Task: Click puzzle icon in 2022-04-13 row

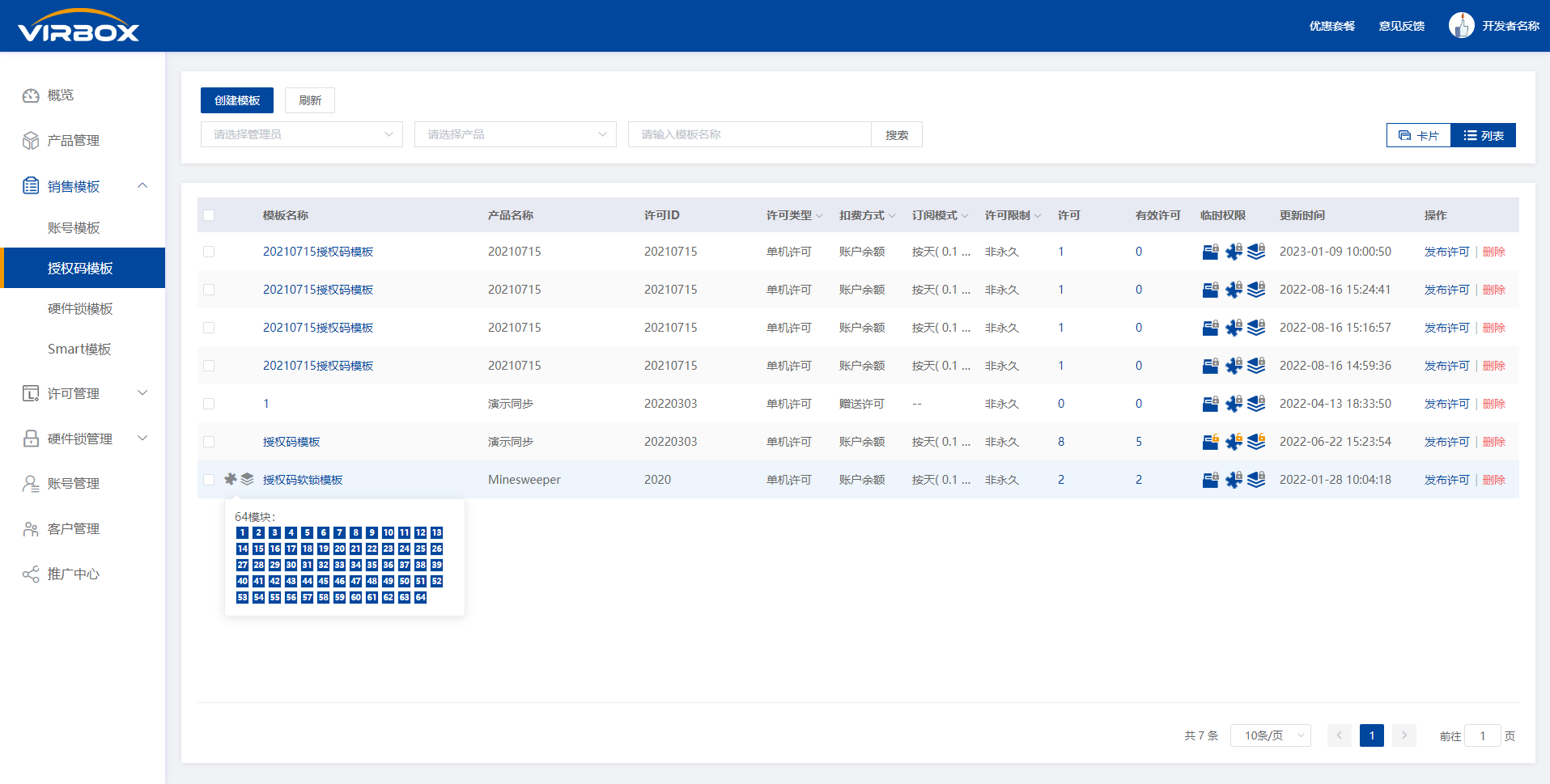Action: pyautogui.click(x=1234, y=404)
